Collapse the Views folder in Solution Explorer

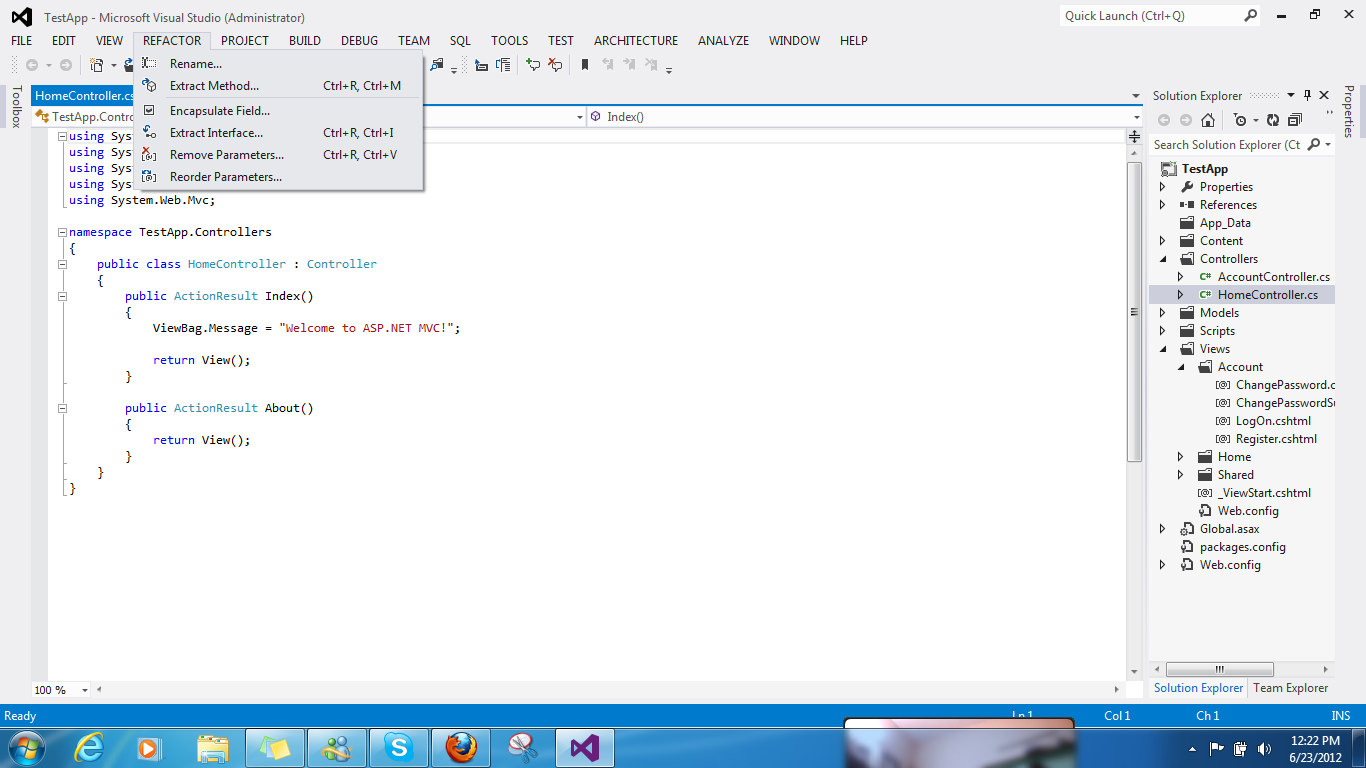pyautogui.click(x=1163, y=348)
